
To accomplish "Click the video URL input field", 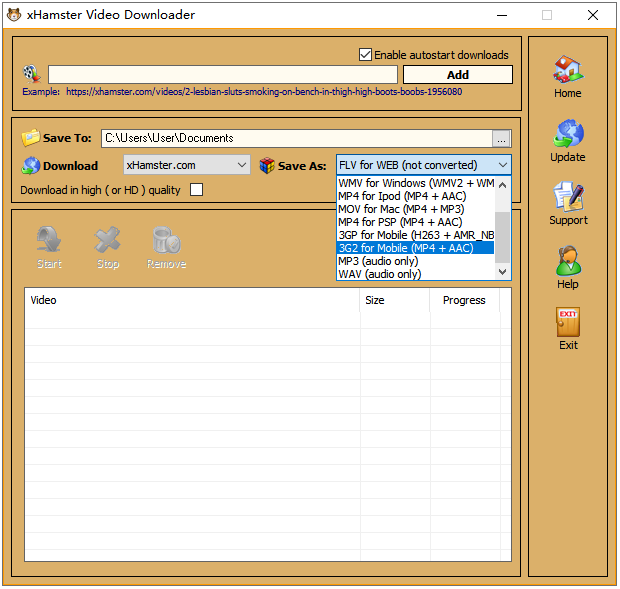I will tap(223, 75).
